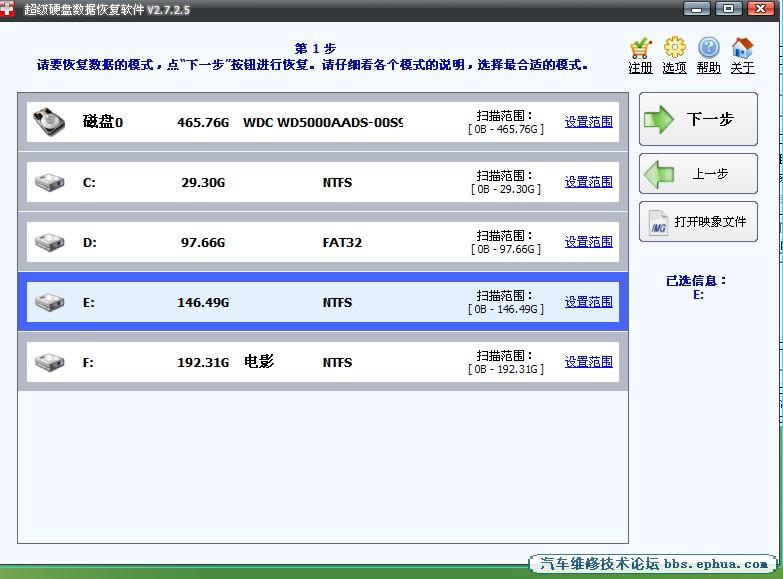
Task: Click 设置范围 link for 磁盘0
Action: coord(589,121)
